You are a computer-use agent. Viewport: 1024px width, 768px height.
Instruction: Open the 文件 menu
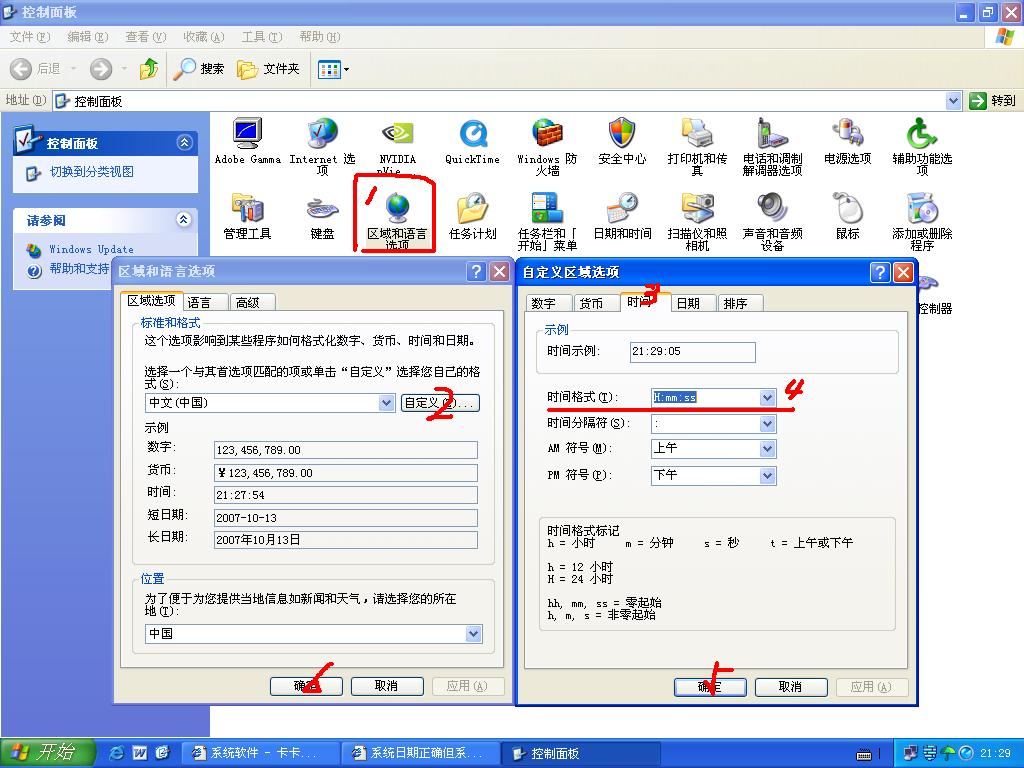[29, 37]
